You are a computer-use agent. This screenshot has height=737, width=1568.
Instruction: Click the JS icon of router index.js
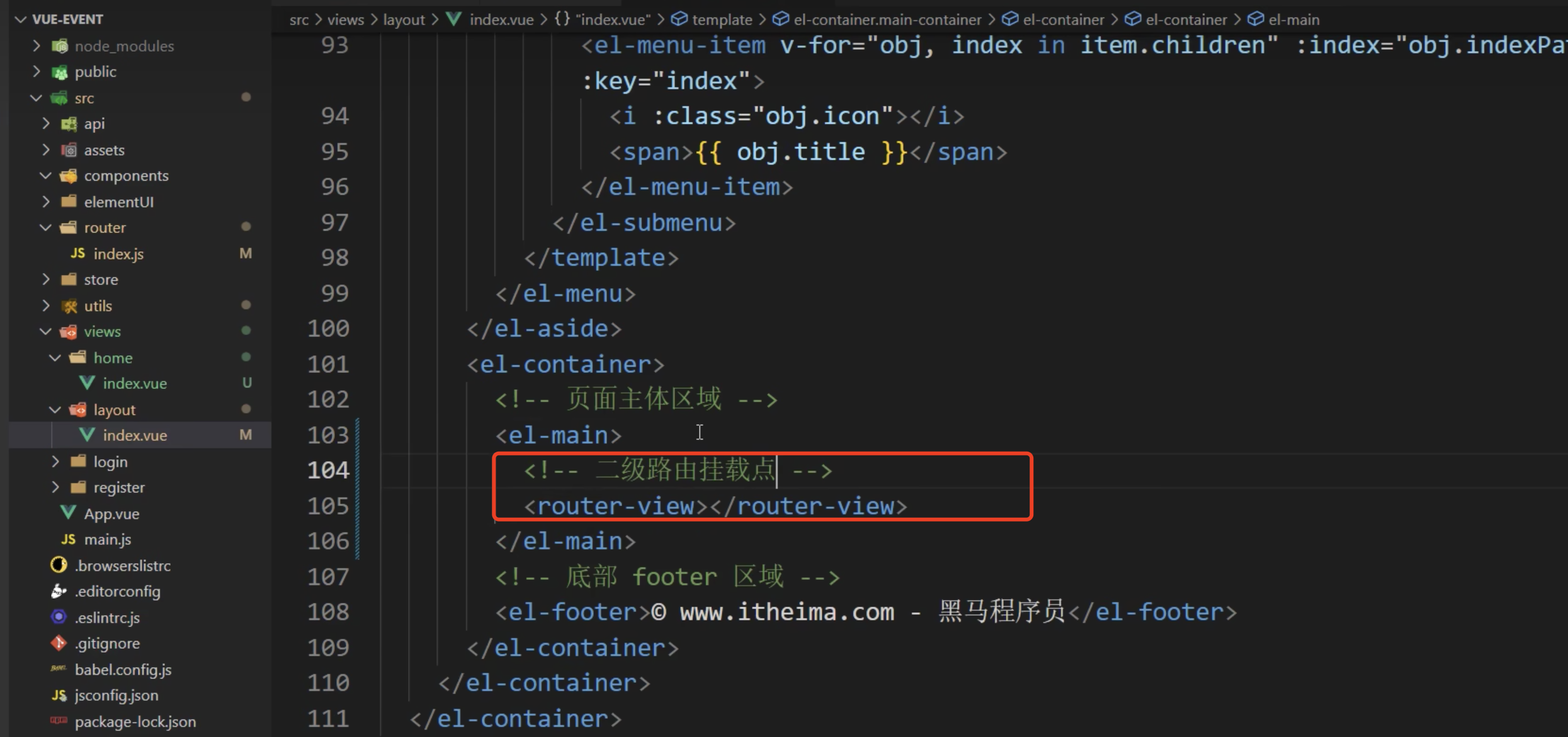[x=78, y=253]
